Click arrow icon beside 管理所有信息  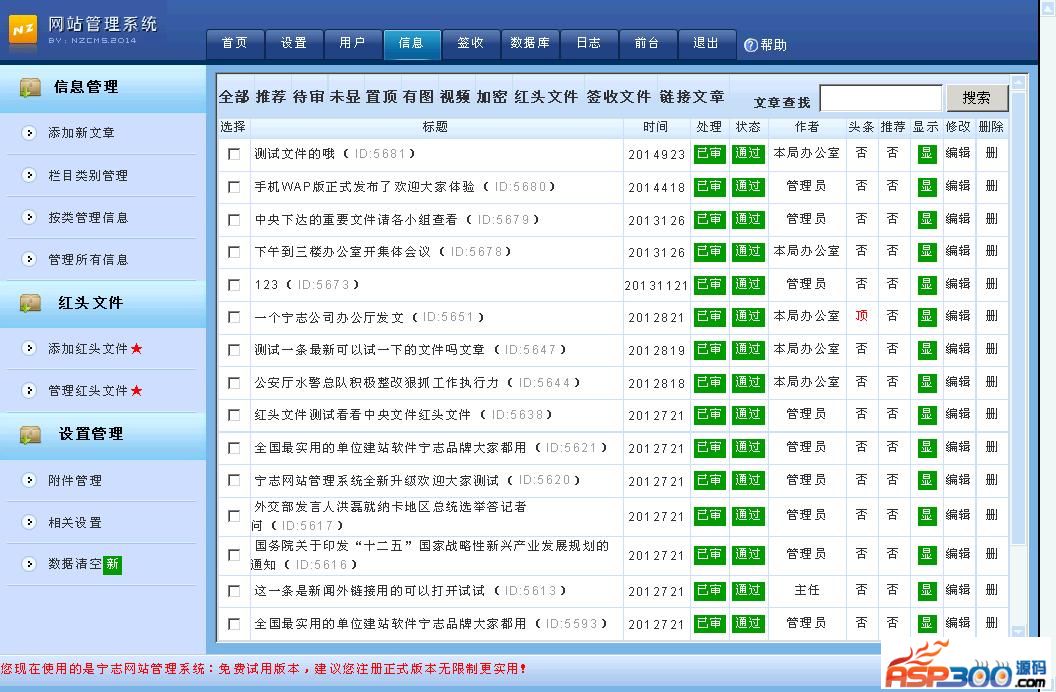[x=28, y=258]
